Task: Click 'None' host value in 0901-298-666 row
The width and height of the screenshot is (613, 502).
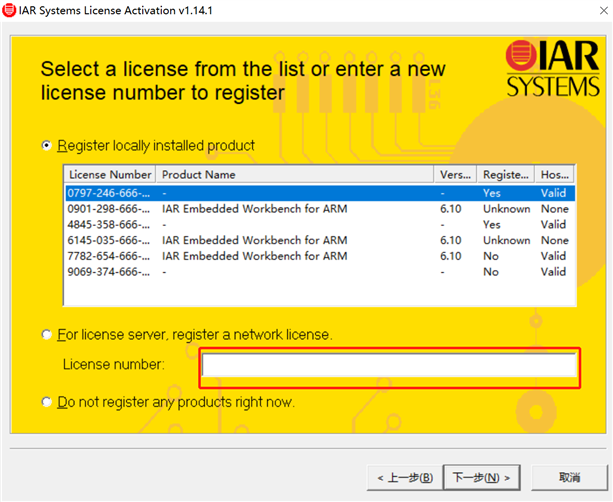Action: [x=555, y=209]
